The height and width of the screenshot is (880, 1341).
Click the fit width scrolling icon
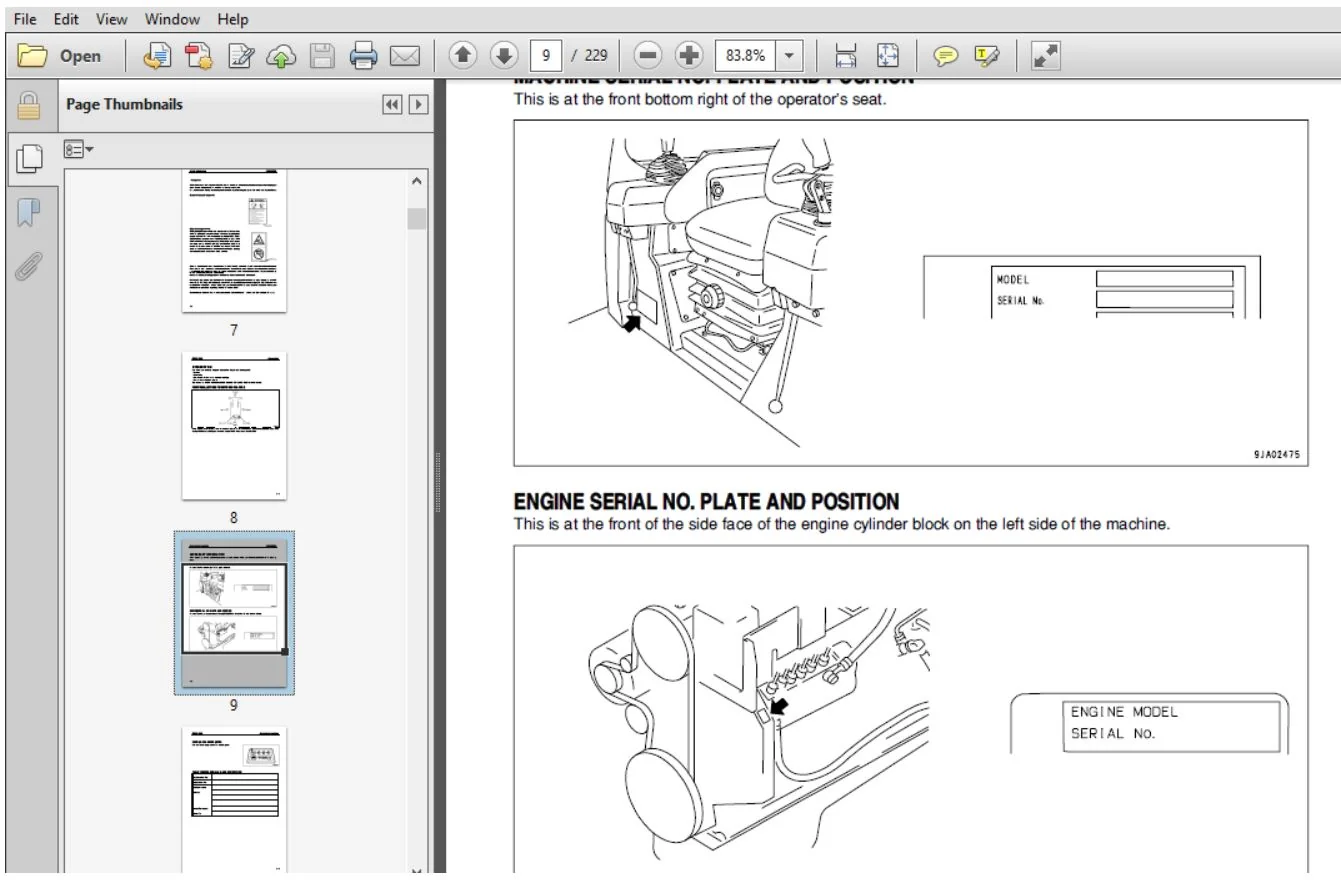(846, 56)
